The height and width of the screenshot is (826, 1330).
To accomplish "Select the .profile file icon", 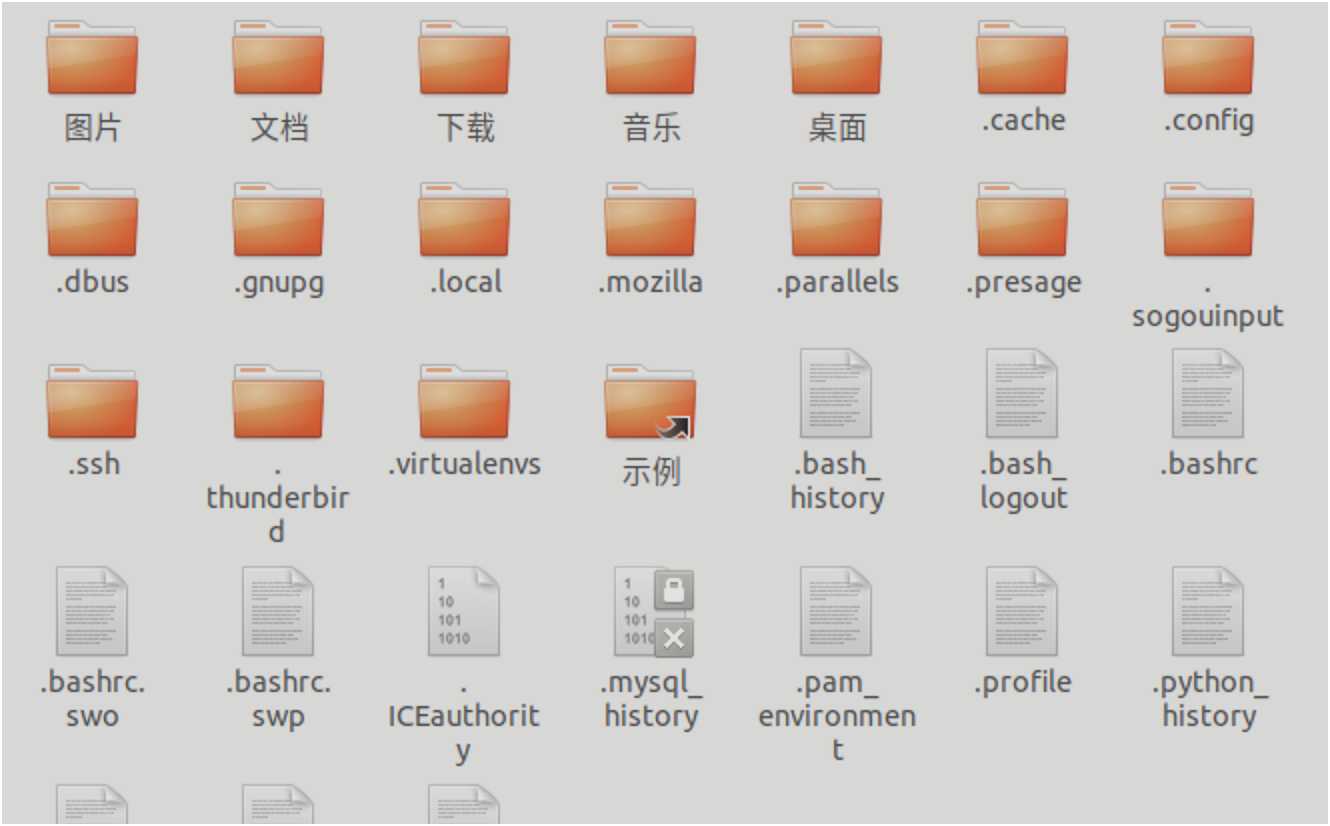I will pyautogui.click(x=1022, y=612).
